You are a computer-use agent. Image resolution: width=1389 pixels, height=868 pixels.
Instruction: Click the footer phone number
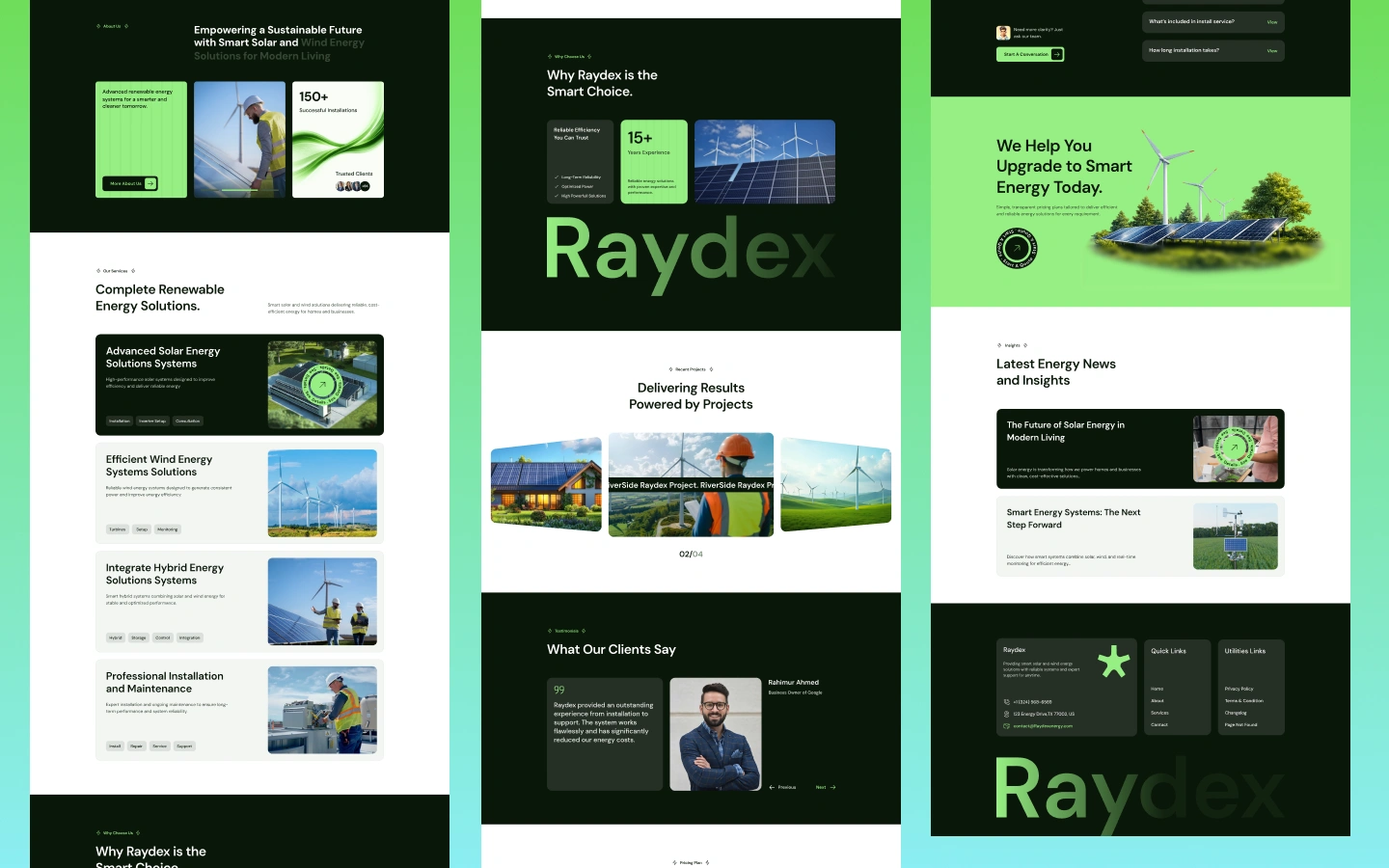1032,702
